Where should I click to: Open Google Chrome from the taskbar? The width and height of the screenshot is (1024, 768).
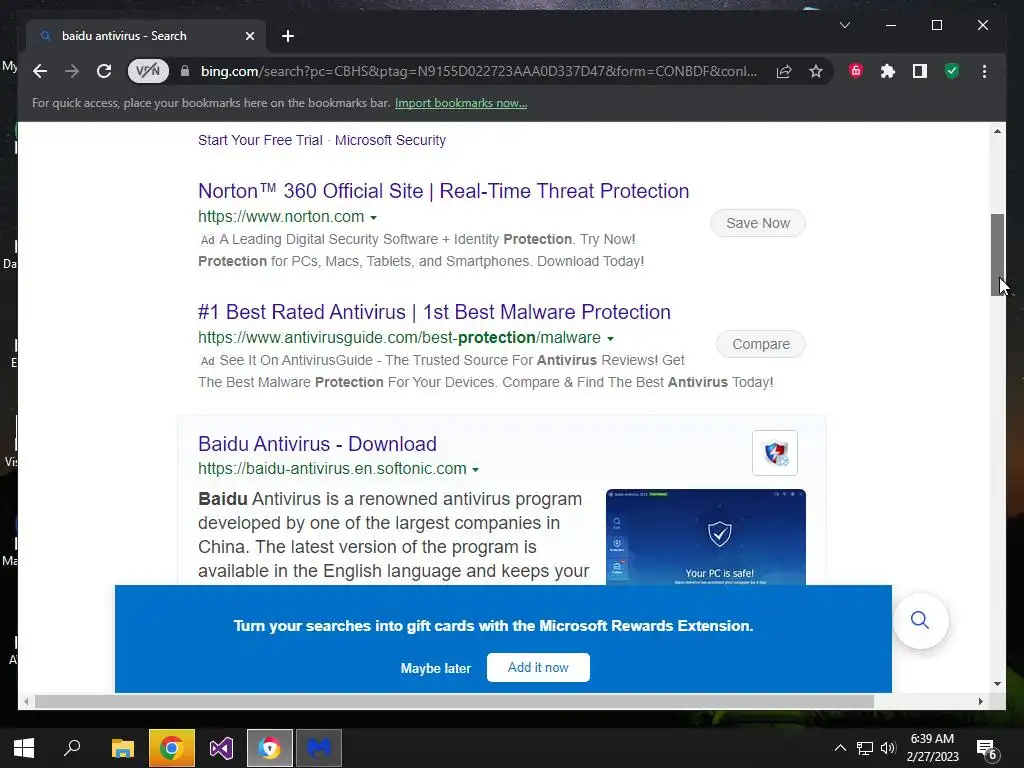click(x=172, y=748)
